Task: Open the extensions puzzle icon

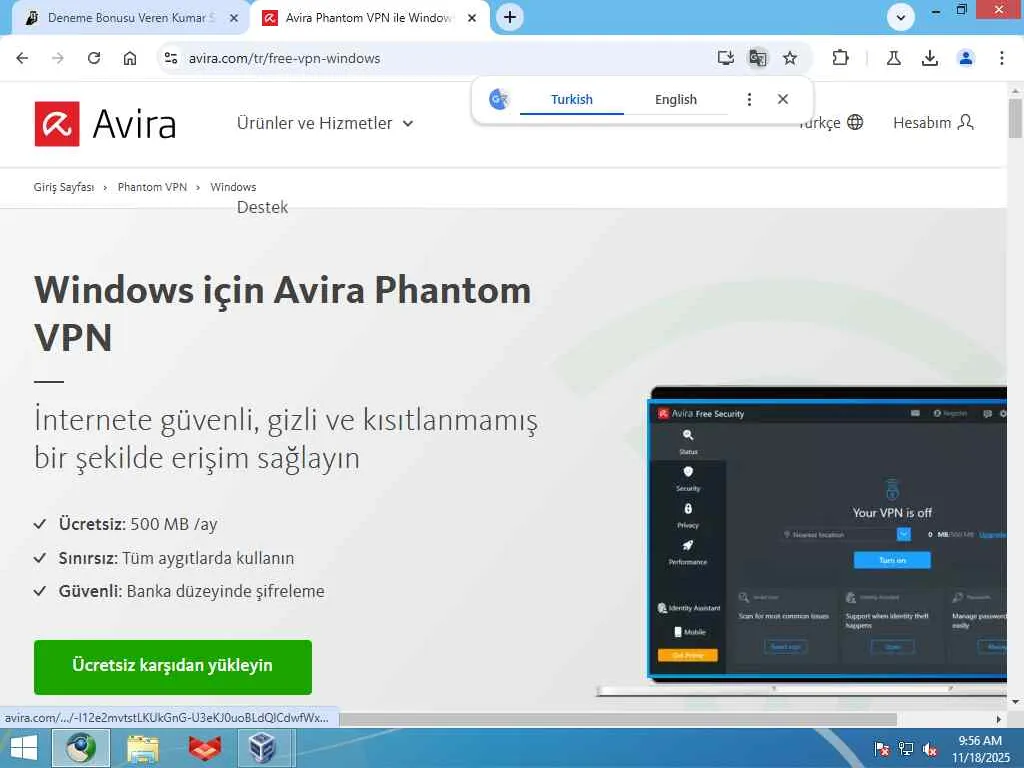Action: (x=840, y=58)
